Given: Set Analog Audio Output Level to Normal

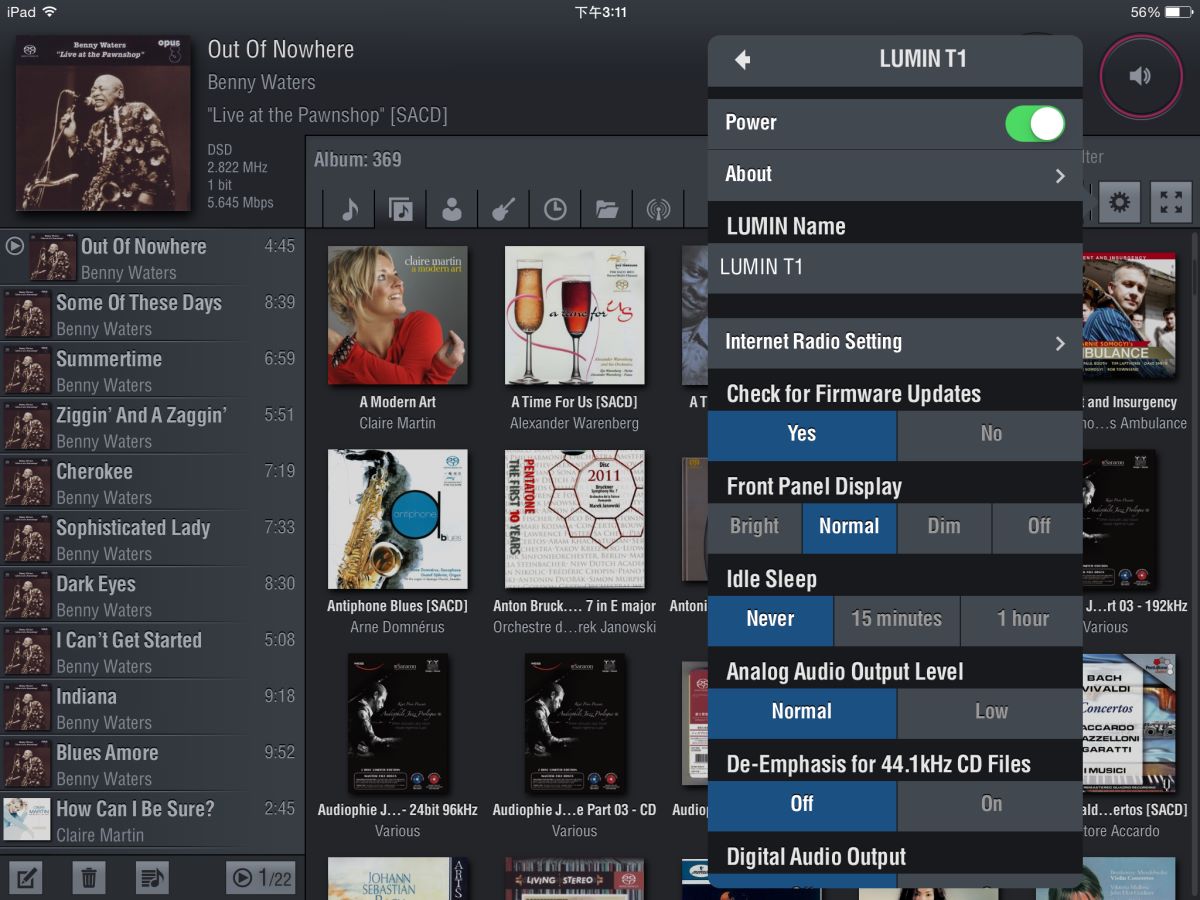Looking at the screenshot, I should click(802, 712).
